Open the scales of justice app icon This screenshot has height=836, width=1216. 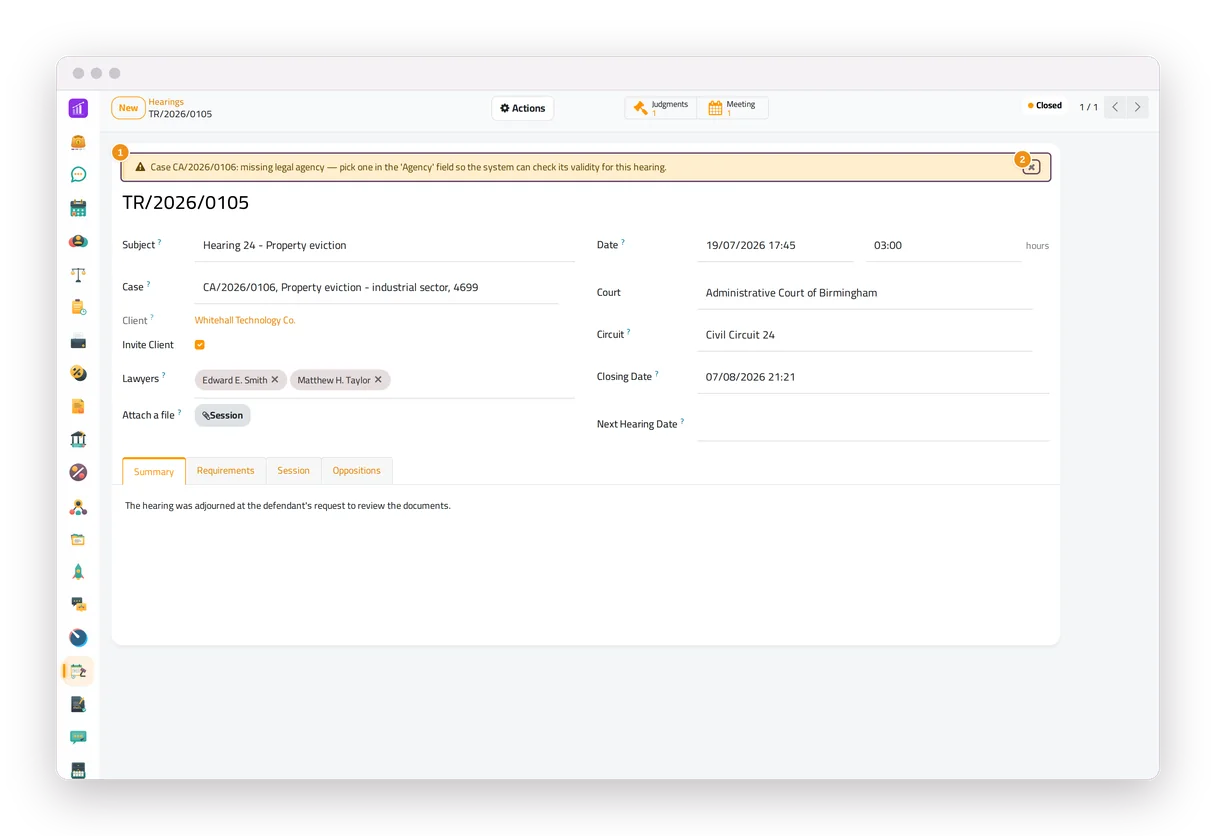pos(78,274)
